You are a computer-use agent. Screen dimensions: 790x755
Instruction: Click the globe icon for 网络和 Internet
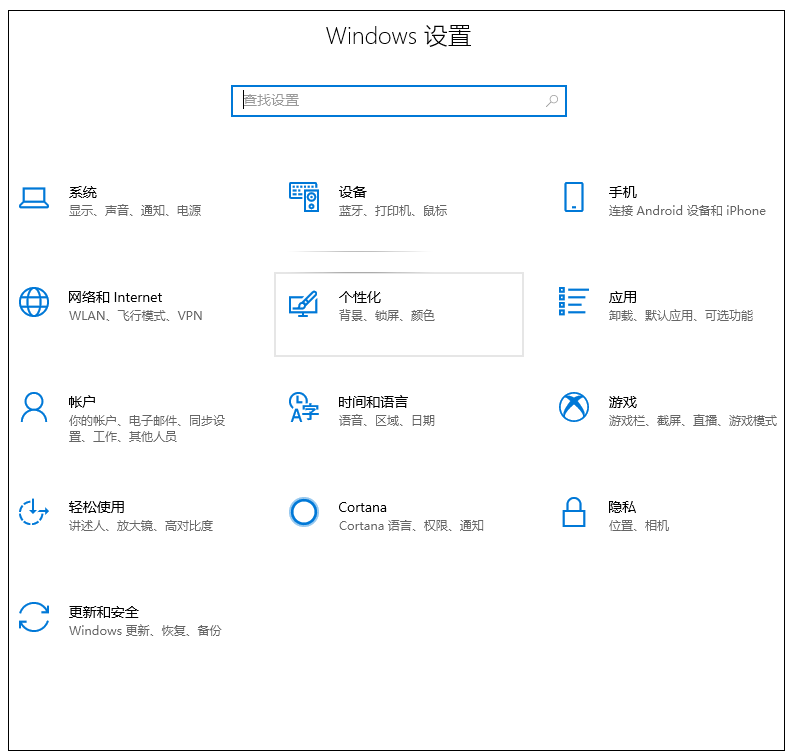tap(34, 302)
